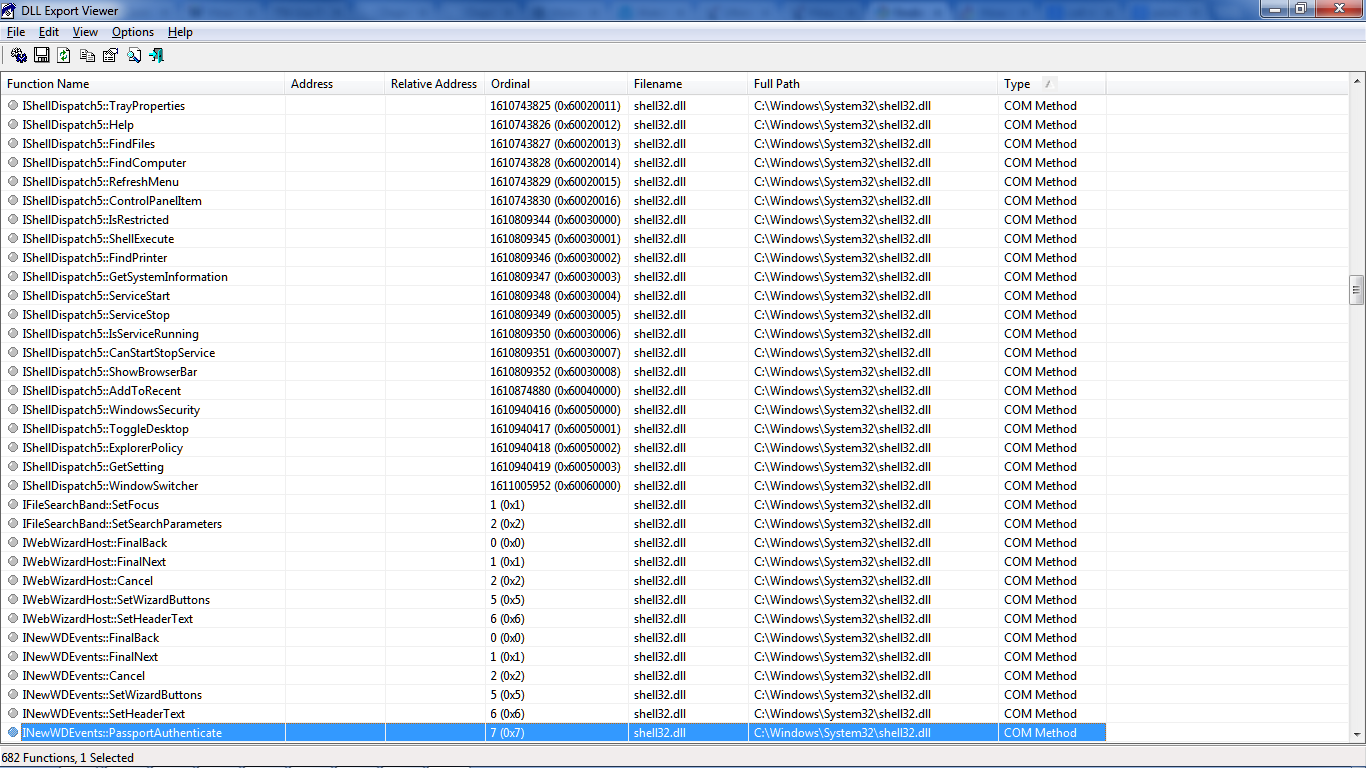Refresh the exports list
This screenshot has width=1366, height=768.
(x=64, y=55)
